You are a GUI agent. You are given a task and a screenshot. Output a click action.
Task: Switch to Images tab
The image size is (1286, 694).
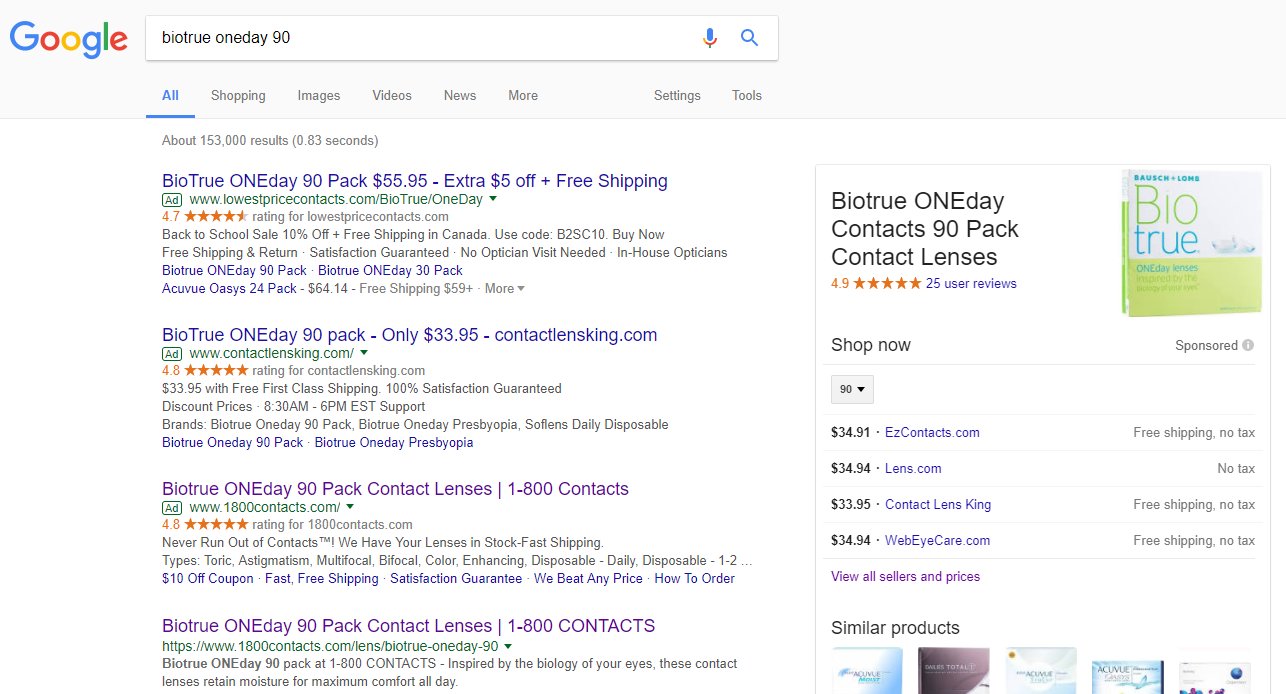click(319, 96)
